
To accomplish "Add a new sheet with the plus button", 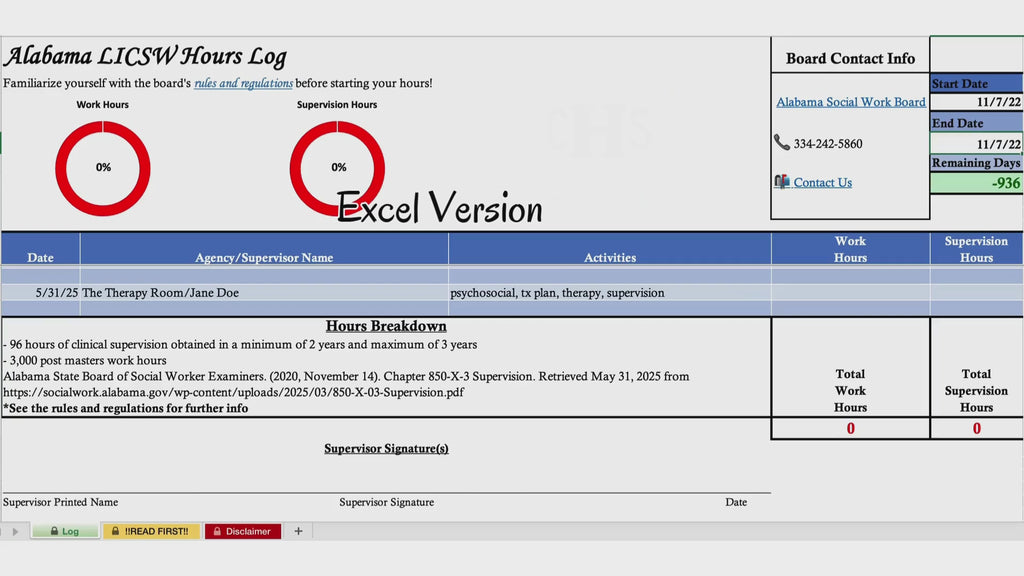I will coord(298,531).
